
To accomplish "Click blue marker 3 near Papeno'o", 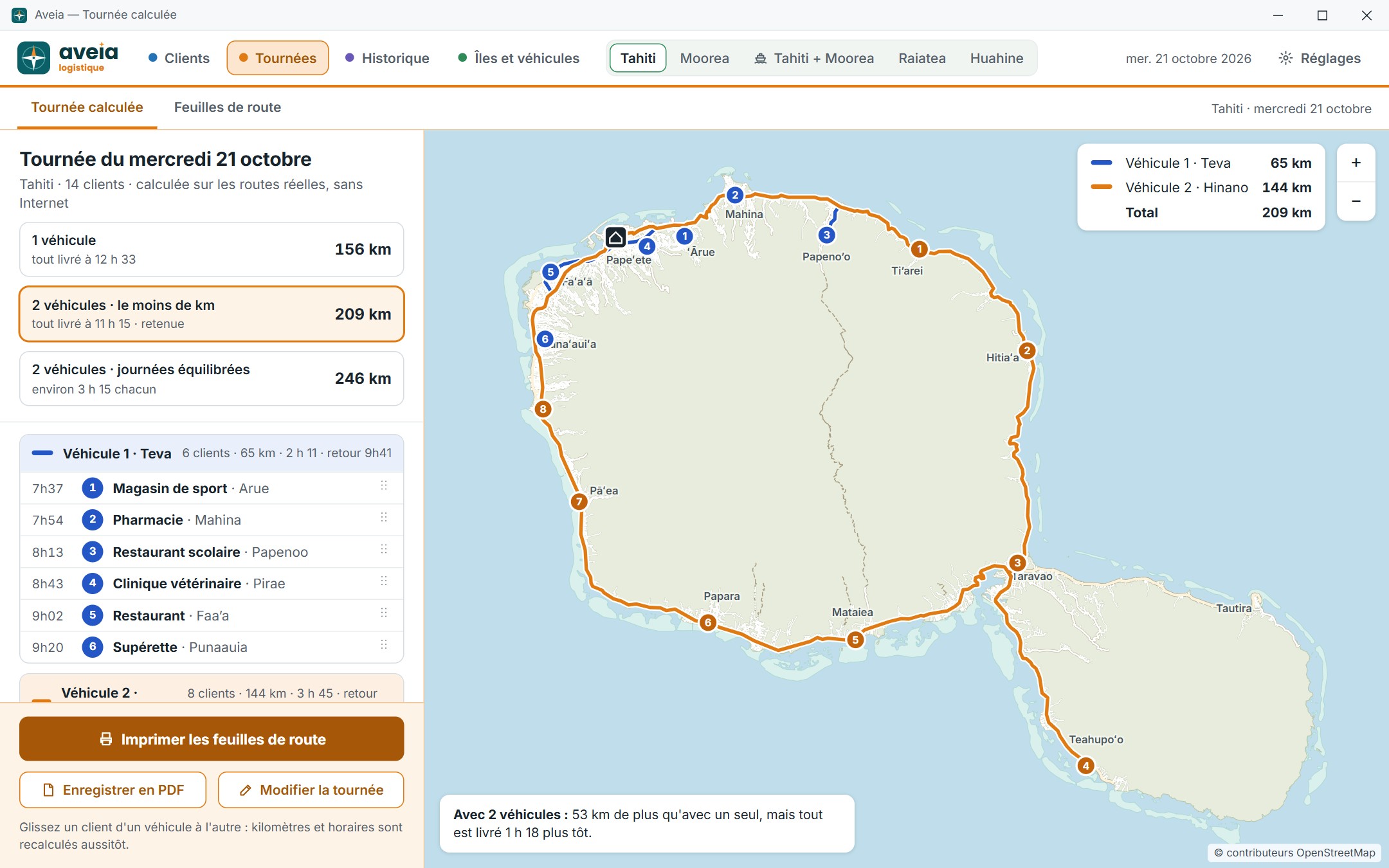I will (x=827, y=235).
